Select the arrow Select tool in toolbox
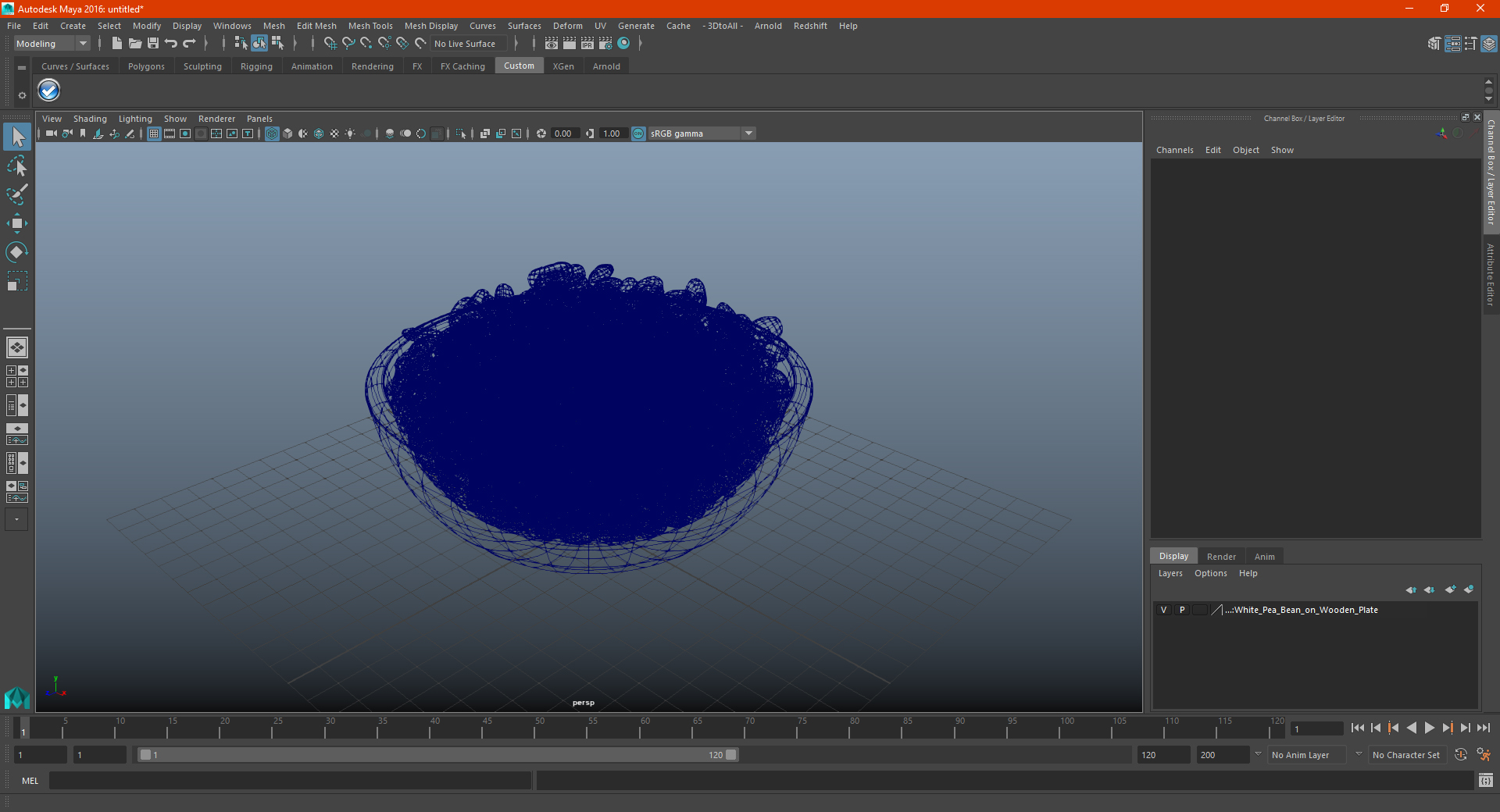1500x812 pixels. (17, 137)
